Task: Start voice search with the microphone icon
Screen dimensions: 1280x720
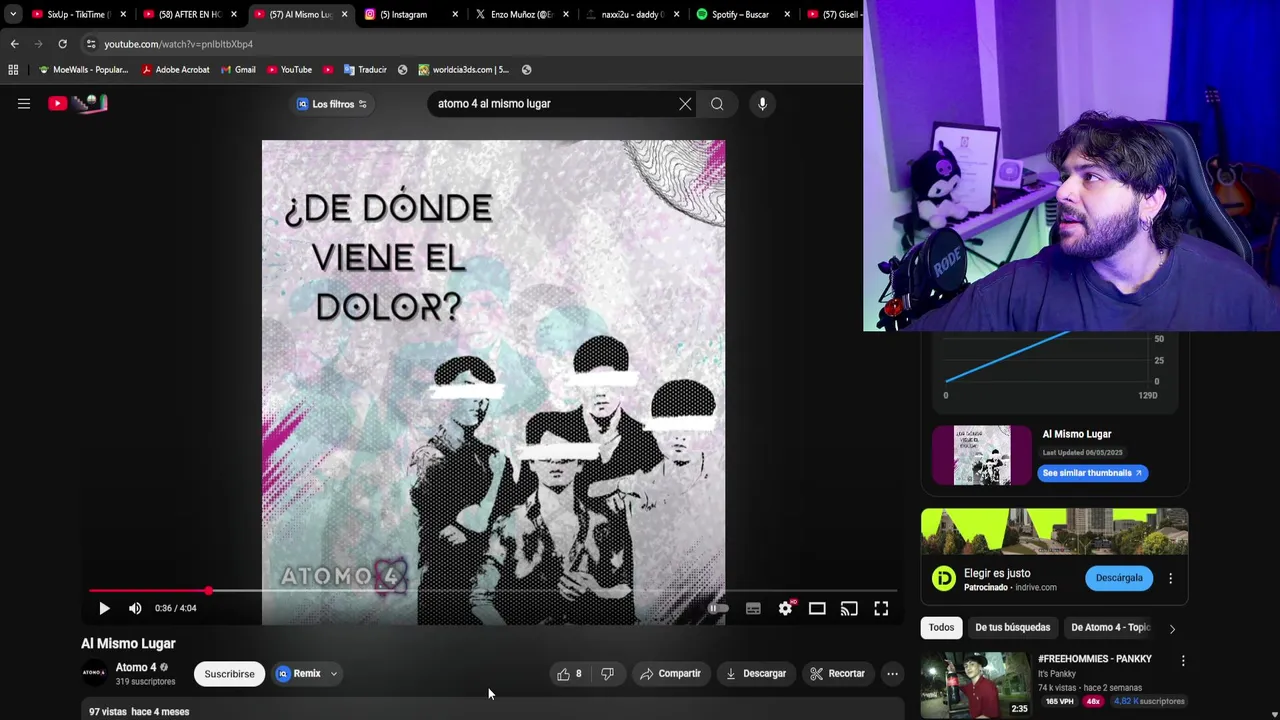Action: click(x=762, y=104)
